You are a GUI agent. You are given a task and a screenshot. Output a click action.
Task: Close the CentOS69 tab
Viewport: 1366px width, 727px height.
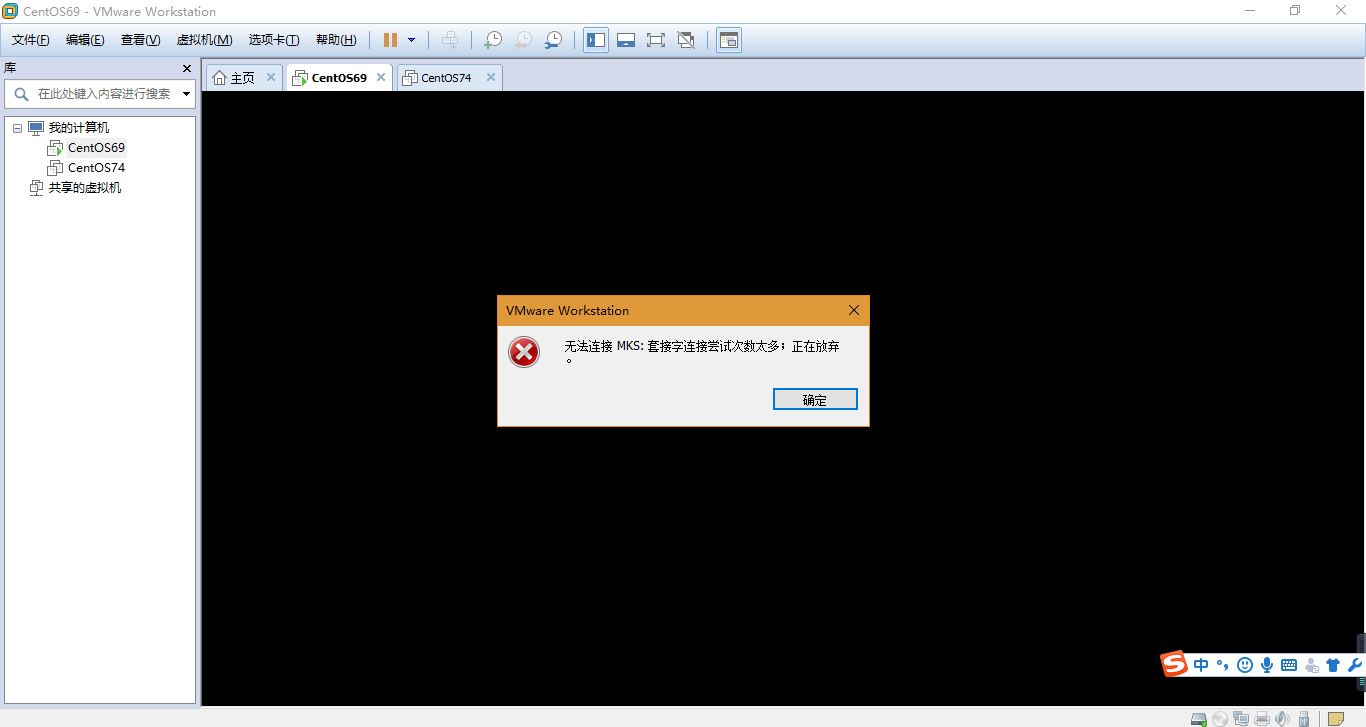[381, 77]
